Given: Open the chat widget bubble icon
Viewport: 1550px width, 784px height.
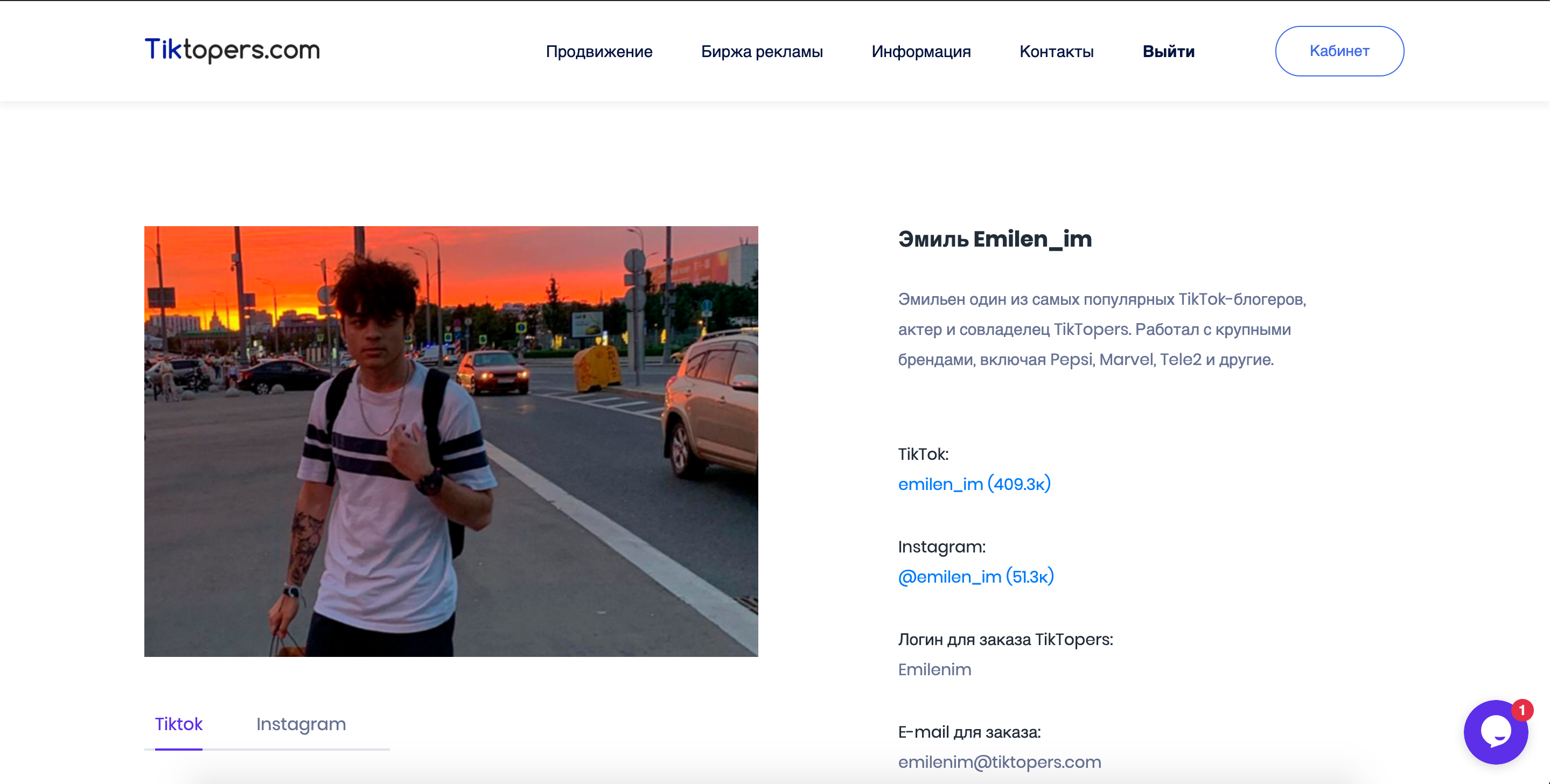Looking at the screenshot, I should (1496, 732).
